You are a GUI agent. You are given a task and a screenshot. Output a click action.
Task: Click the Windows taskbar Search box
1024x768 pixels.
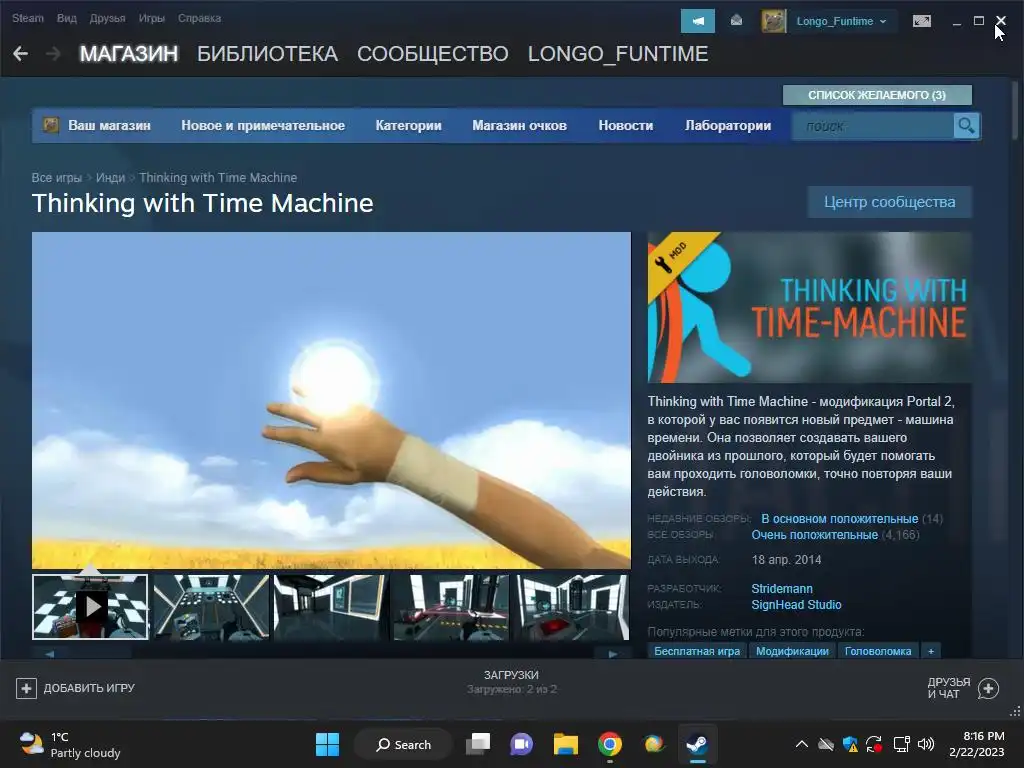coord(404,744)
